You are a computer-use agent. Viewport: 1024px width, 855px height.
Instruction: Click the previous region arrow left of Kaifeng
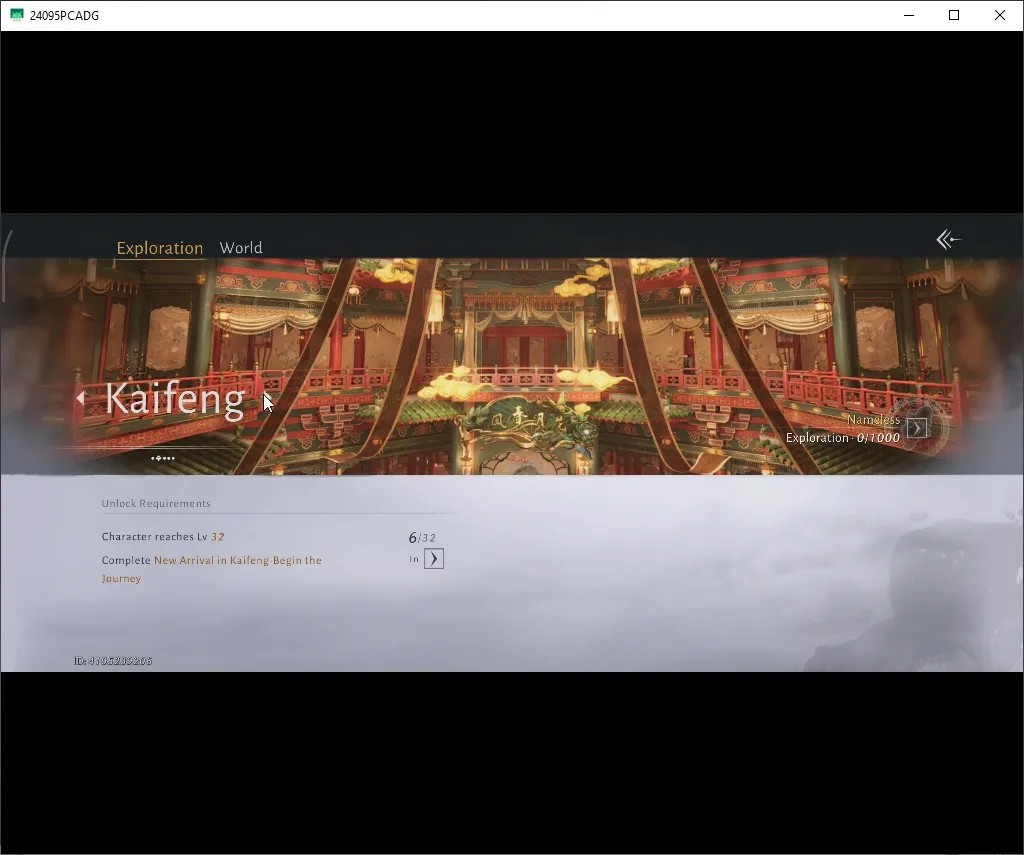pos(80,397)
